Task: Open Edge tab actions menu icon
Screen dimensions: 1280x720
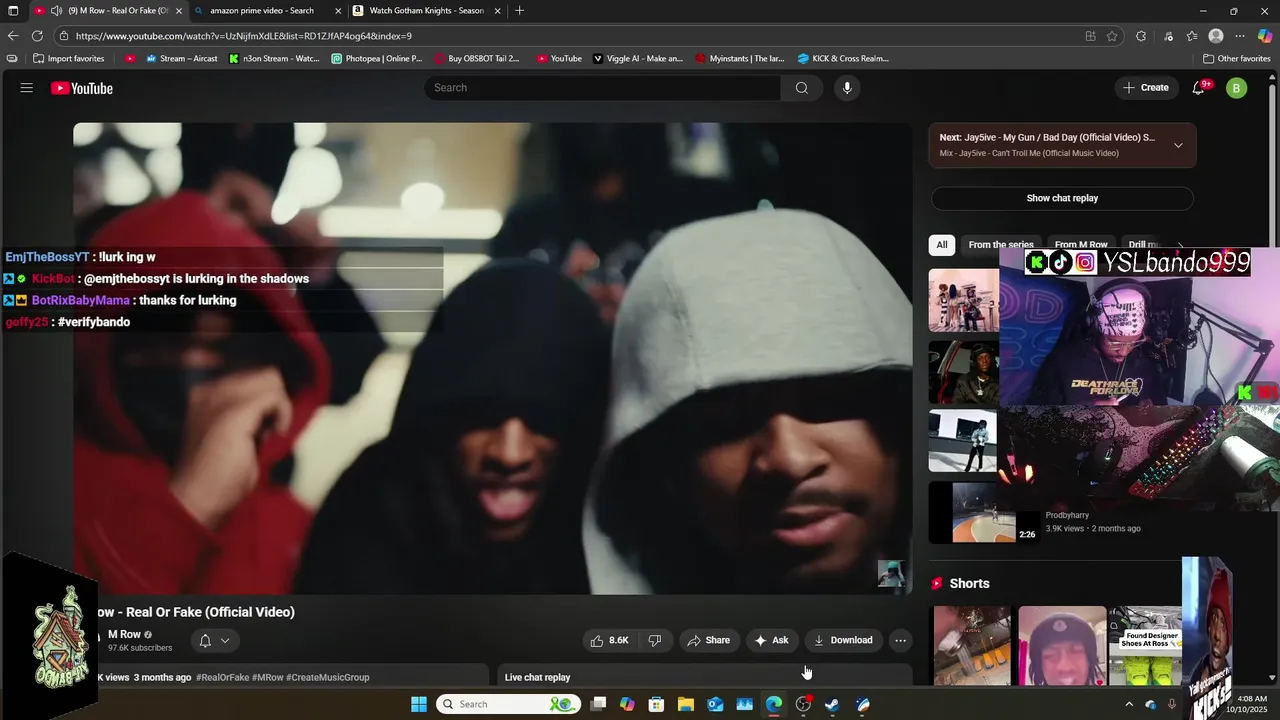Action: (x=13, y=11)
